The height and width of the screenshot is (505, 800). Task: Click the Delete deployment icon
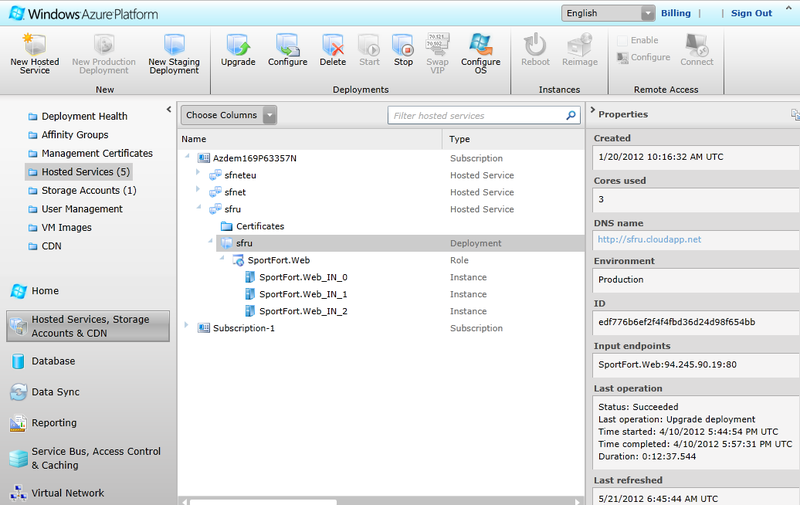click(333, 44)
